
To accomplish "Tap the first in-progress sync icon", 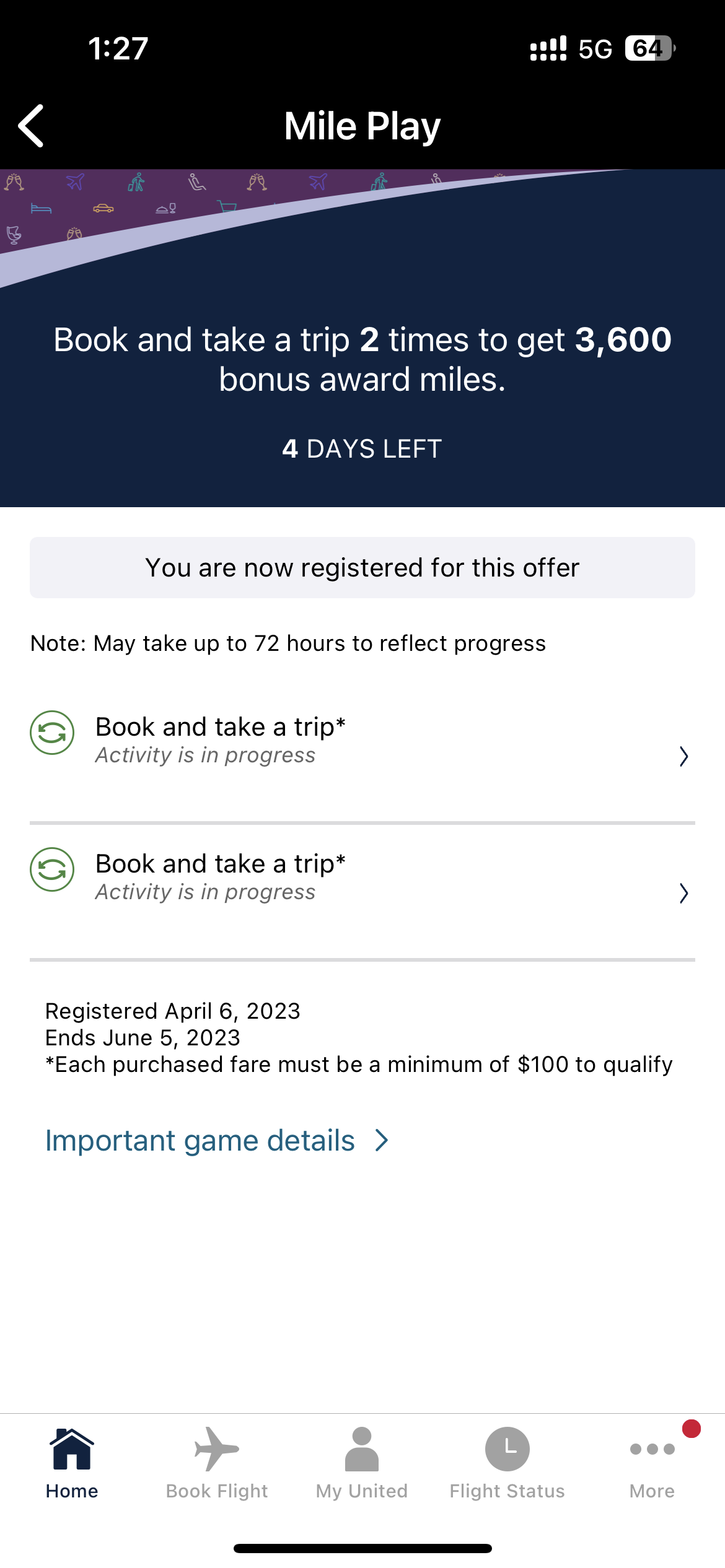I will click(x=53, y=733).
